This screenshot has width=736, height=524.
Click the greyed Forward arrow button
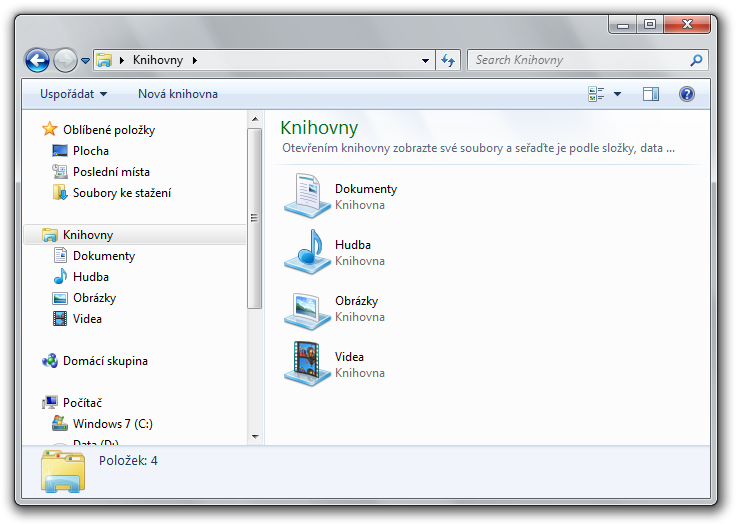(x=65, y=60)
